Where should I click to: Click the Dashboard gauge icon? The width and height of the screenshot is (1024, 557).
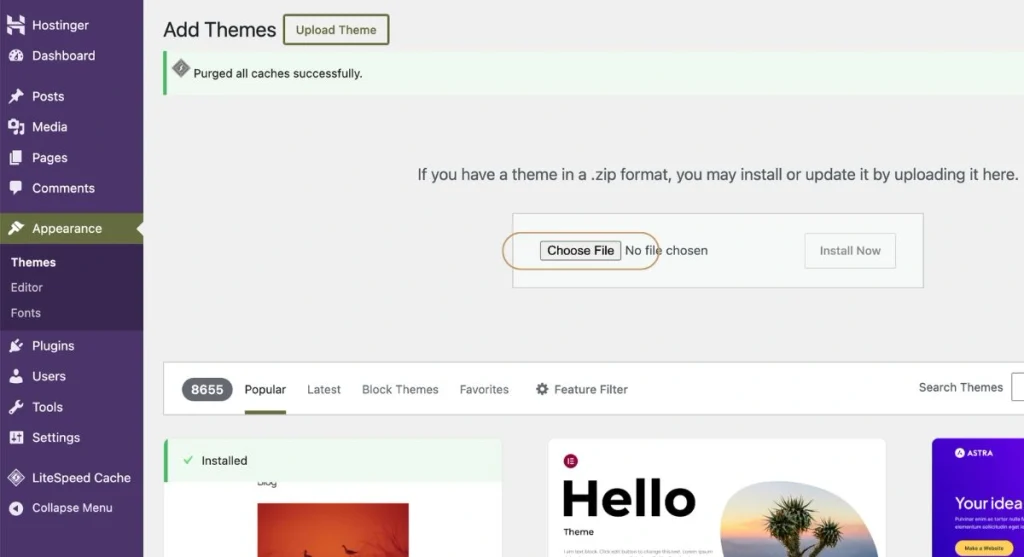click(x=16, y=56)
